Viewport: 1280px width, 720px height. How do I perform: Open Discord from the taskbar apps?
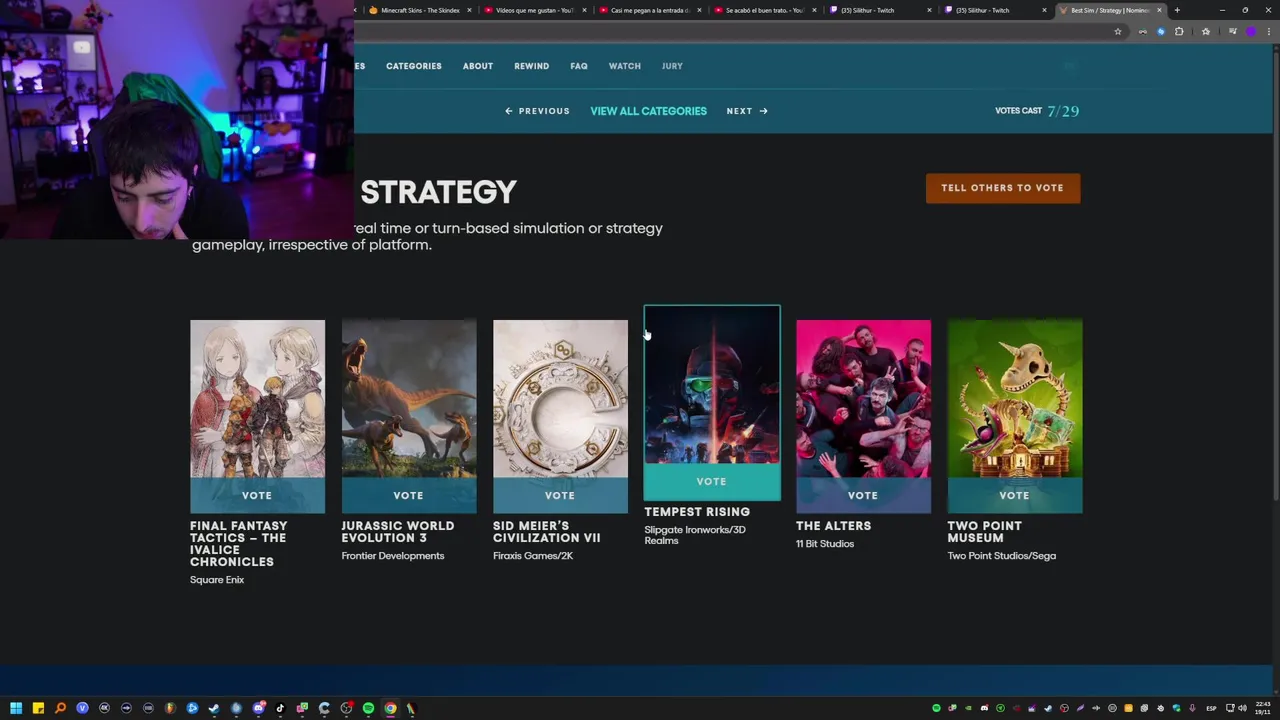click(258, 708)
